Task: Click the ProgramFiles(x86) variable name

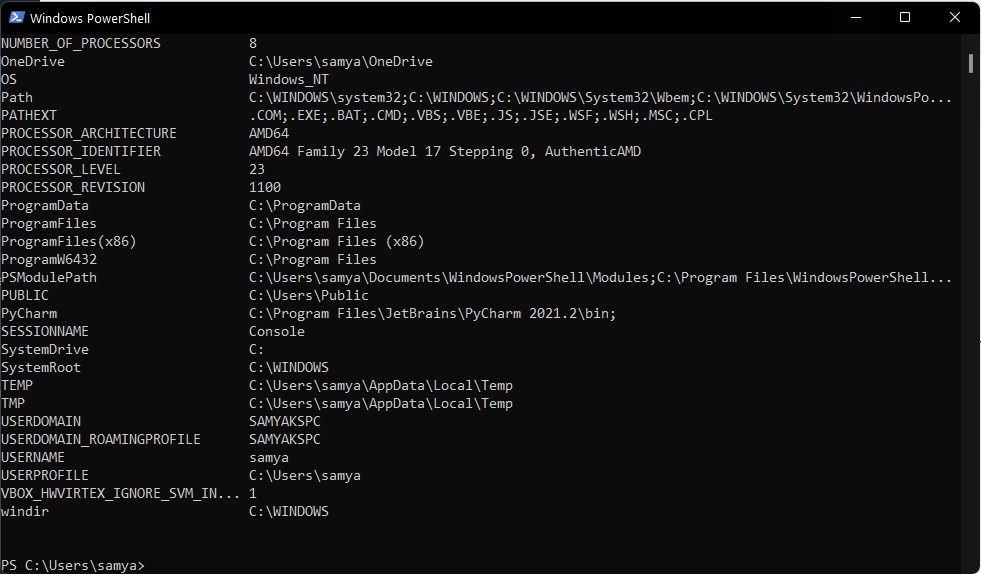Action: pyautogui.click(x=69, y=241)
